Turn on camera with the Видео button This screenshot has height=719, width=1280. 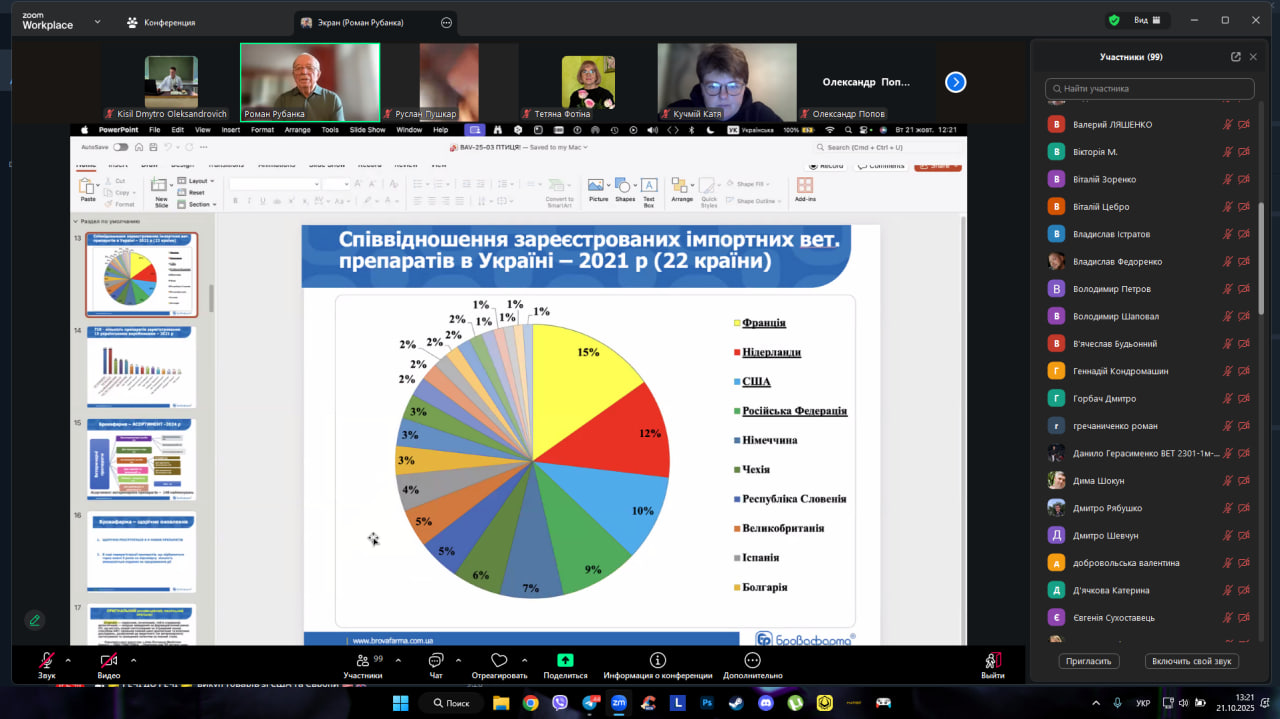(x=108, y=661)
